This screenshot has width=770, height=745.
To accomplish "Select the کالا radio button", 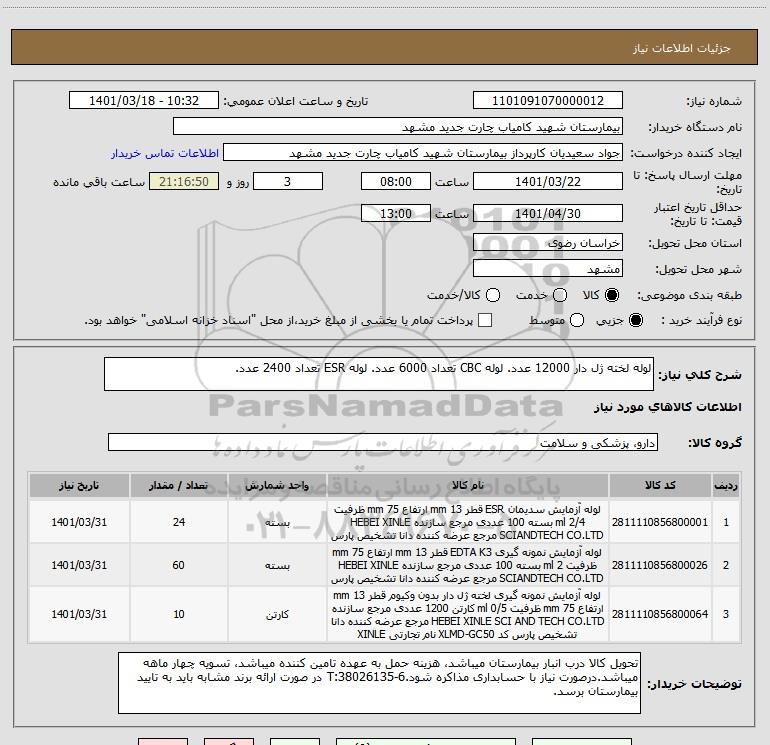I will [x=612, y=295].
